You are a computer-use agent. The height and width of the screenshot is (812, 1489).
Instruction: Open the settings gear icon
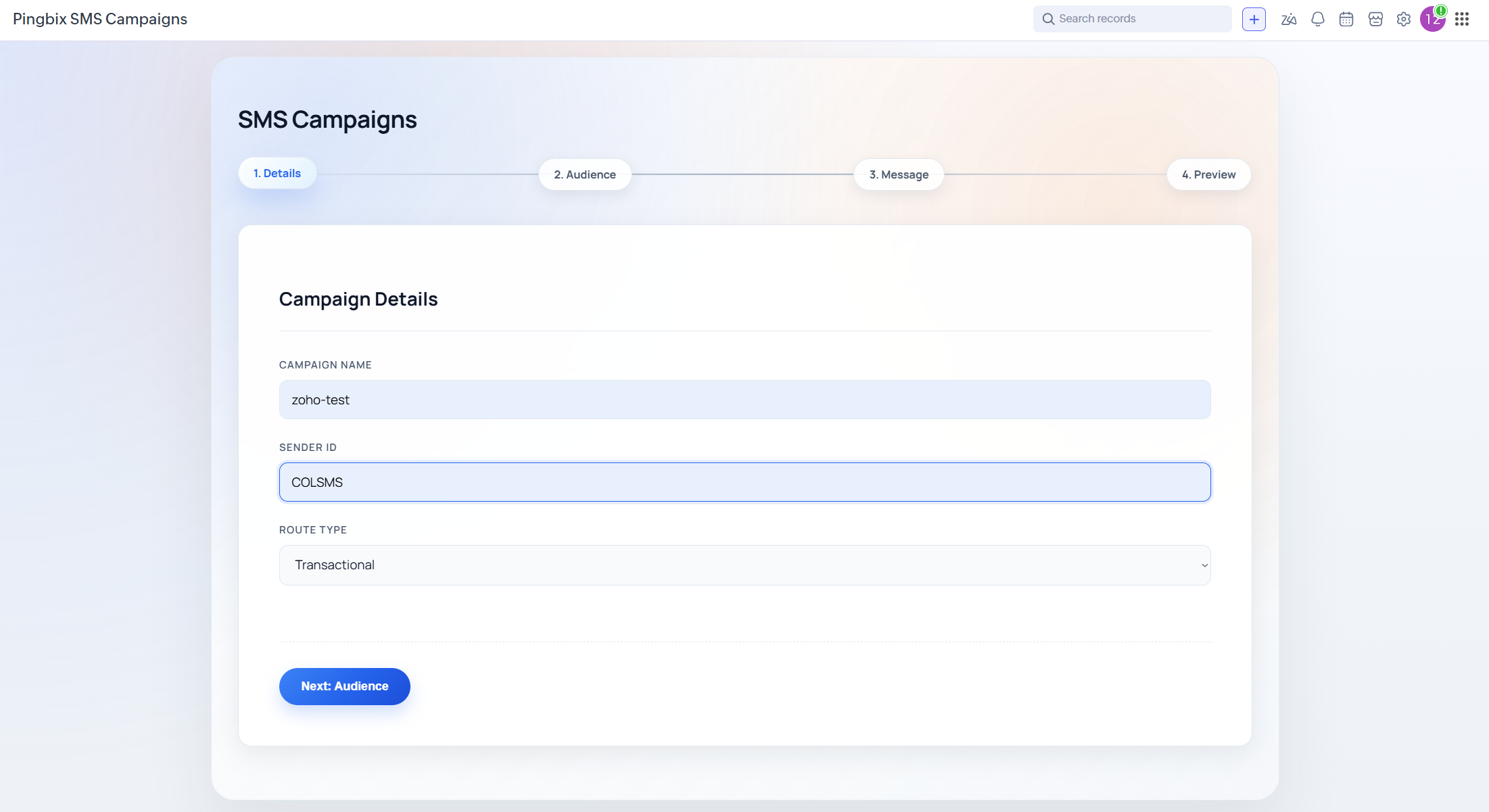point(1404,19)
